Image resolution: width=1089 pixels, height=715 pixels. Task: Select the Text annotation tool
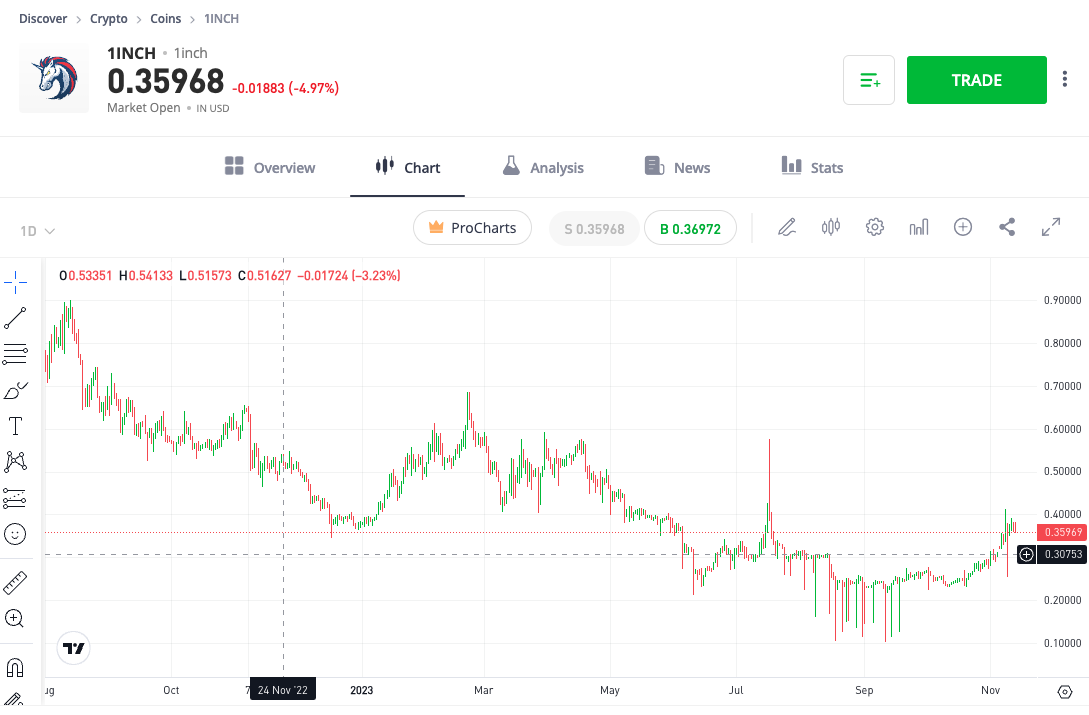tap(15, 425)
